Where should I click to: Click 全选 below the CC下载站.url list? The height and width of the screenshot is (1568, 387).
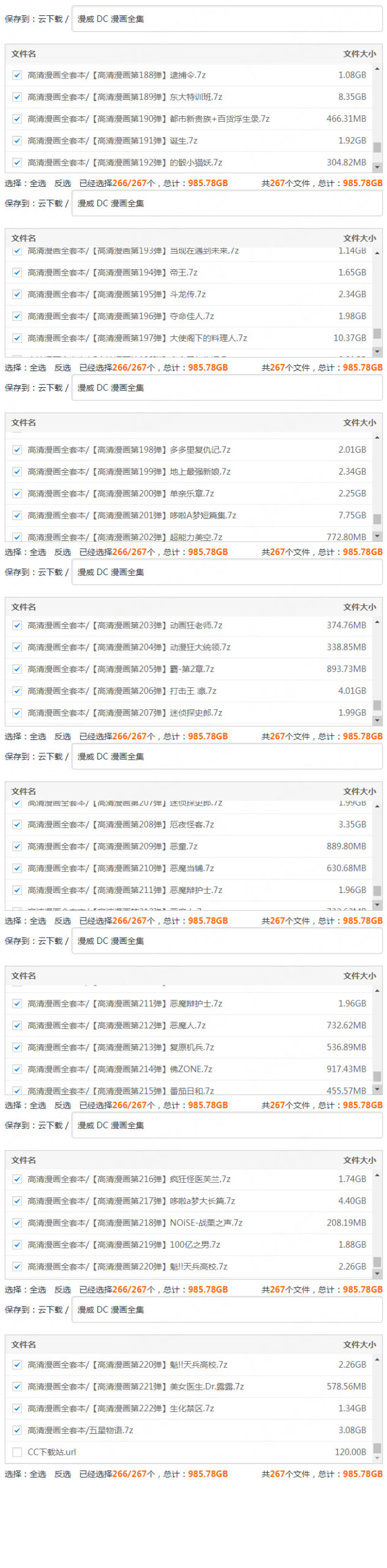(38, 1474)
